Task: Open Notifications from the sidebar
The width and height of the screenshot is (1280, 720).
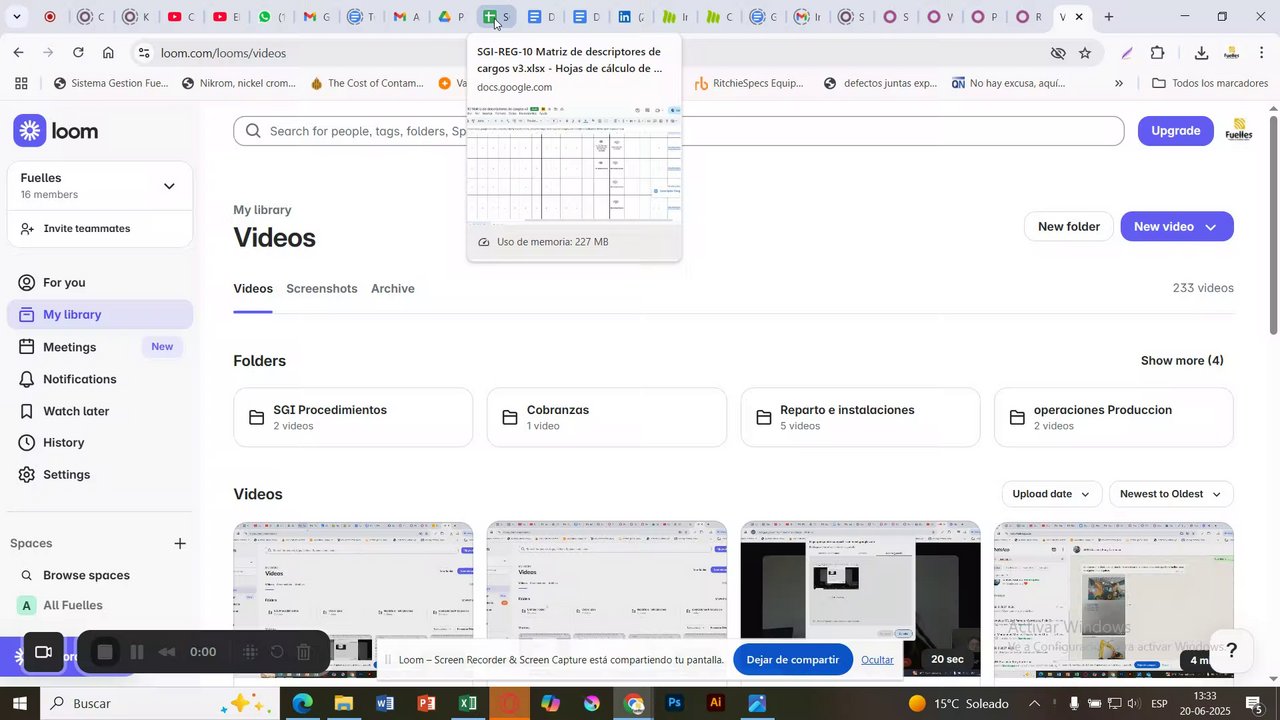Action: [x=80, y=379]
